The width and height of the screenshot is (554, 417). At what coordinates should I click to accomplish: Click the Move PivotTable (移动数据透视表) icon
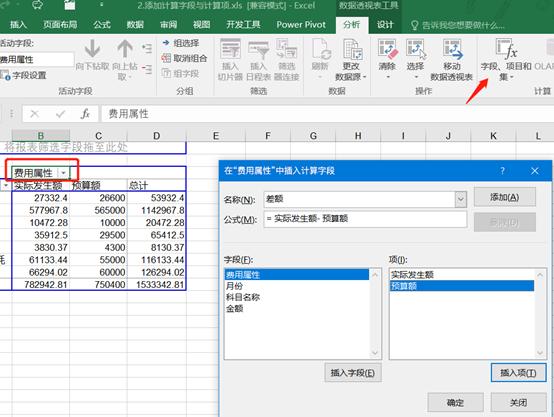tap(452, 49)
